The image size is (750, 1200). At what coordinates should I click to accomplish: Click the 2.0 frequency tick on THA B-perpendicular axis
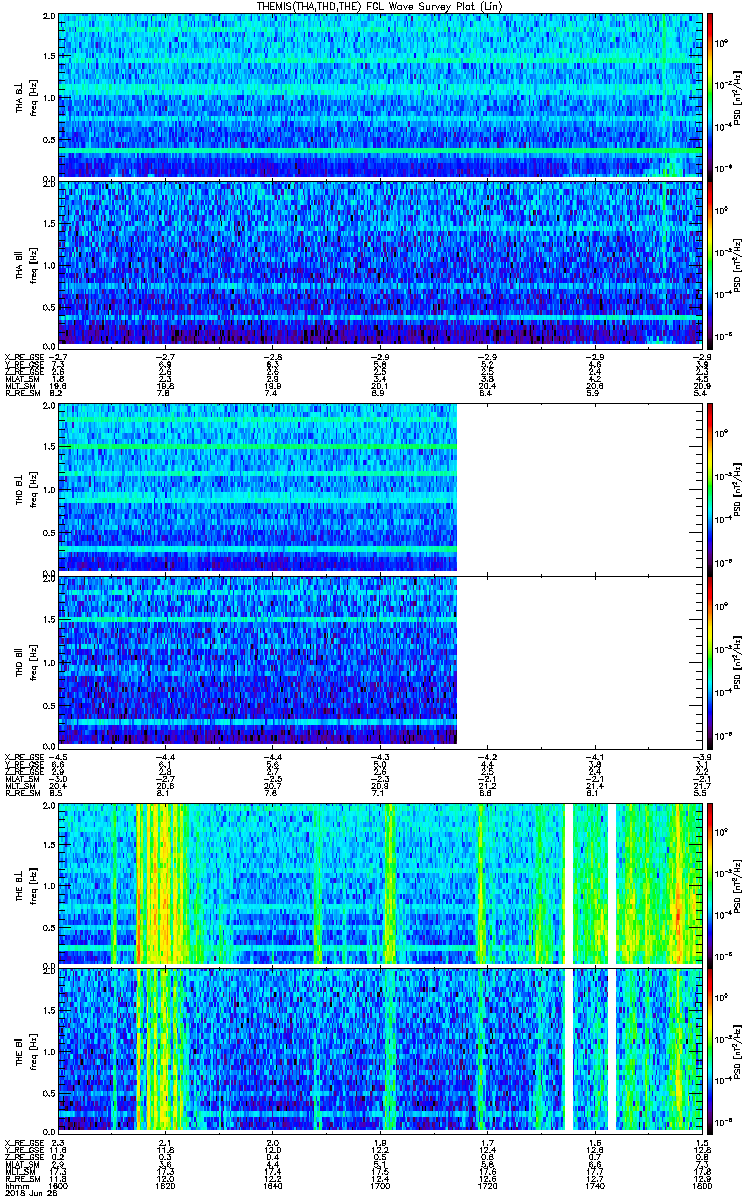[x=49, y=17]
